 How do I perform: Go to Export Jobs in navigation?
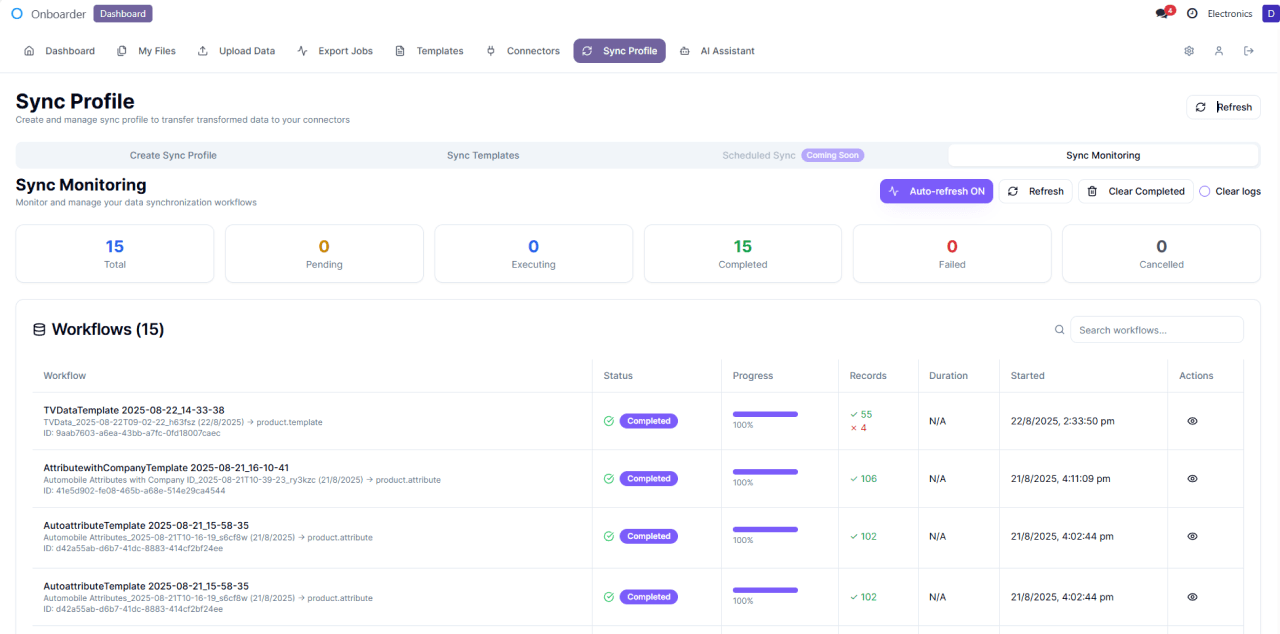[335, 51]
